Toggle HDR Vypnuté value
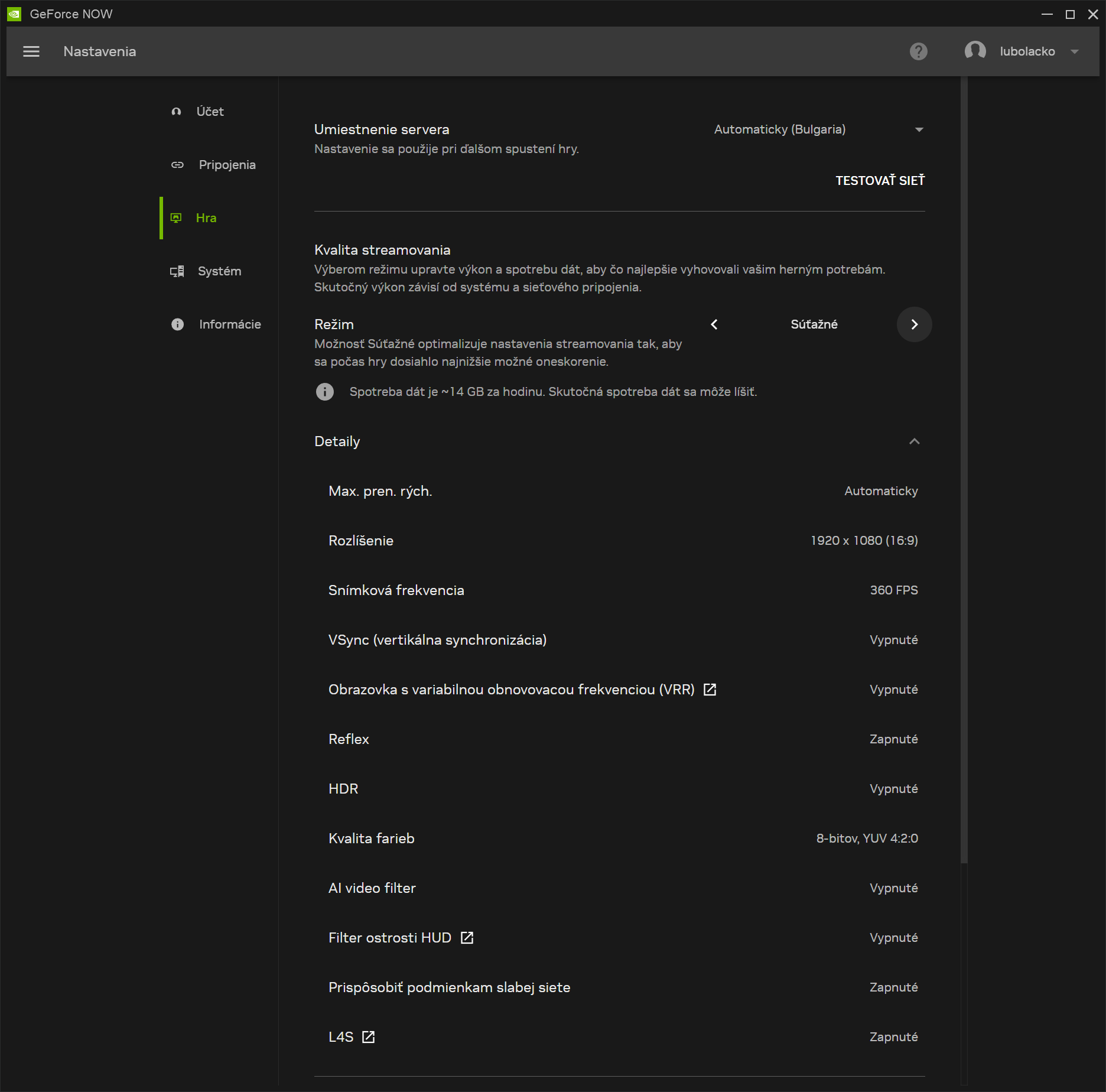The height and width of the screenshot is (1092, 1106). 893,789
